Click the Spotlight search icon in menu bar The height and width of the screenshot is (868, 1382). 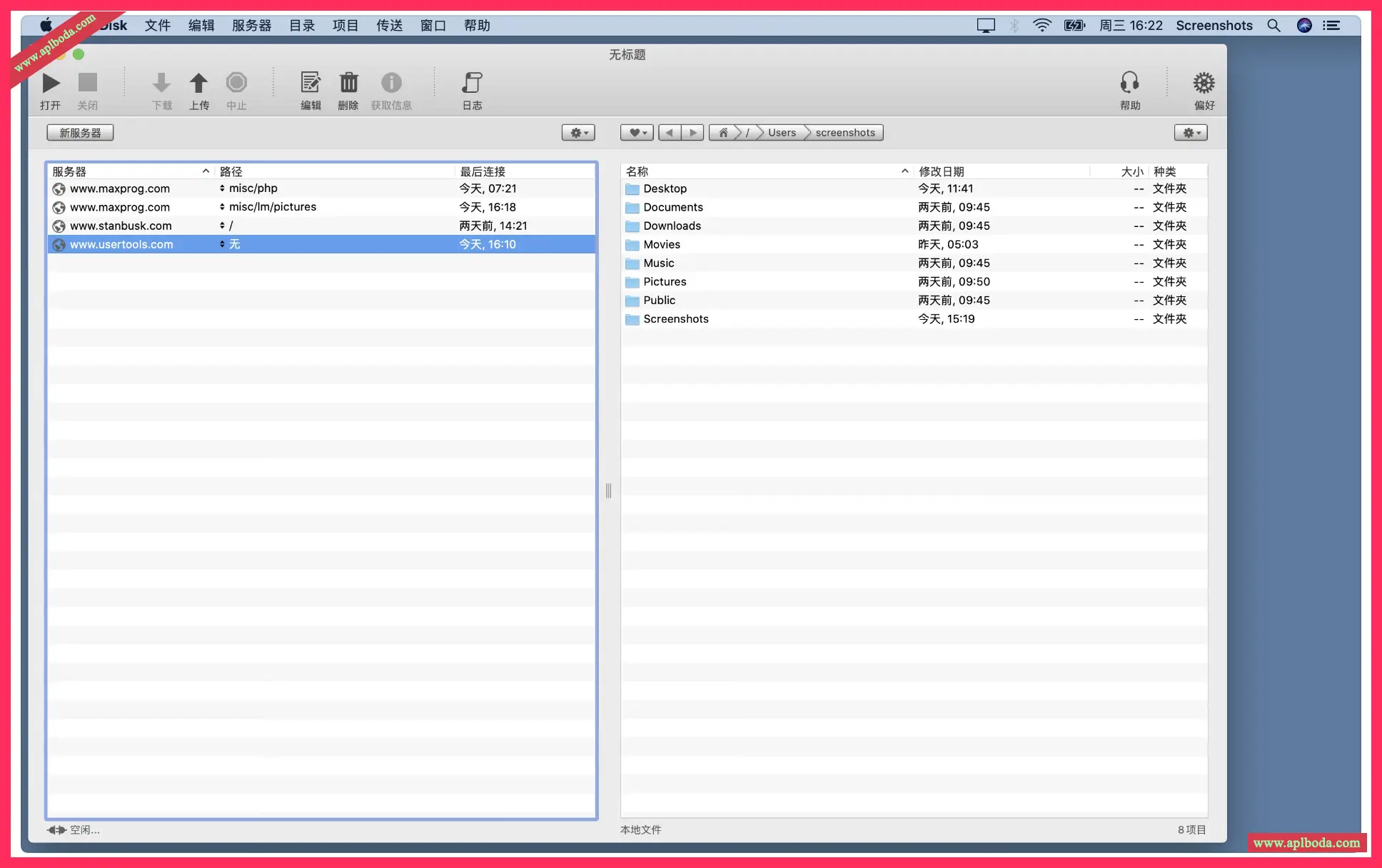click(1273, 26)
